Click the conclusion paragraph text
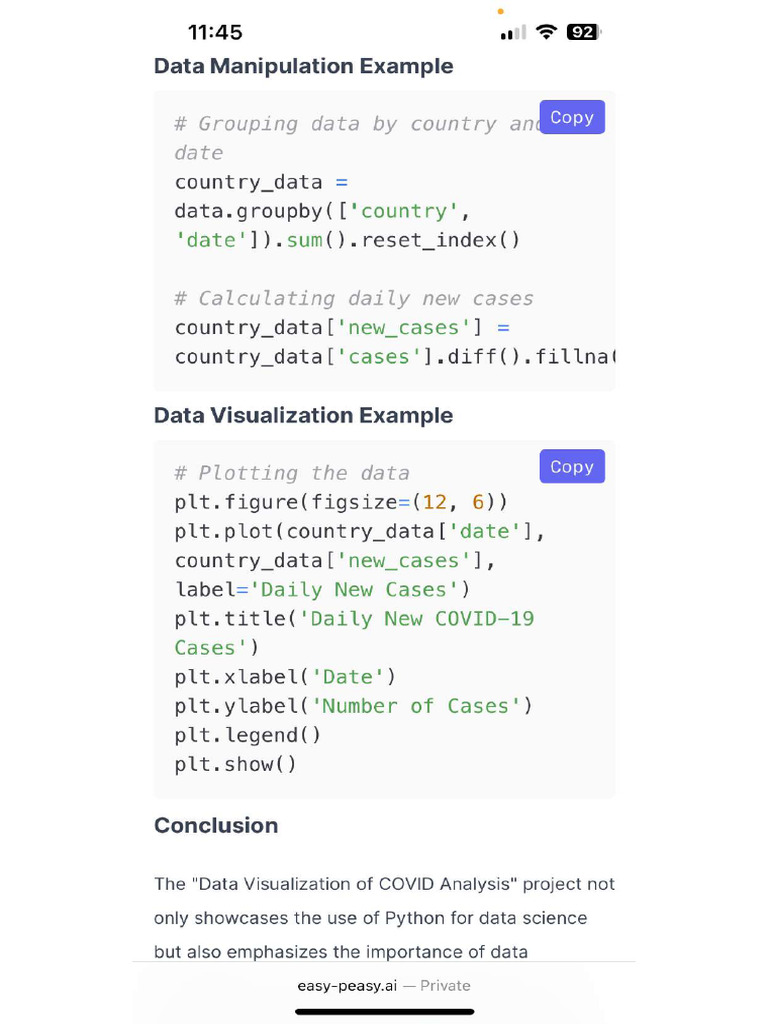768x1024 pixels. [x=384, y=918]
